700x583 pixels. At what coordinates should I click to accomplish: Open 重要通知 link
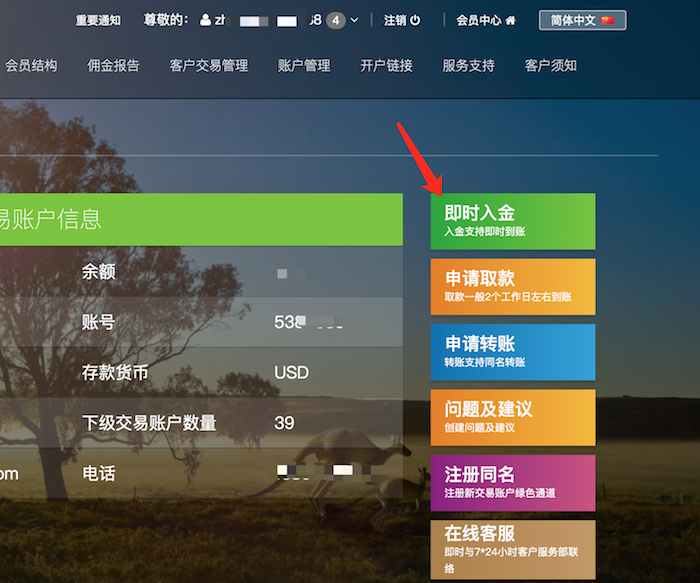[x=98, y=21]
